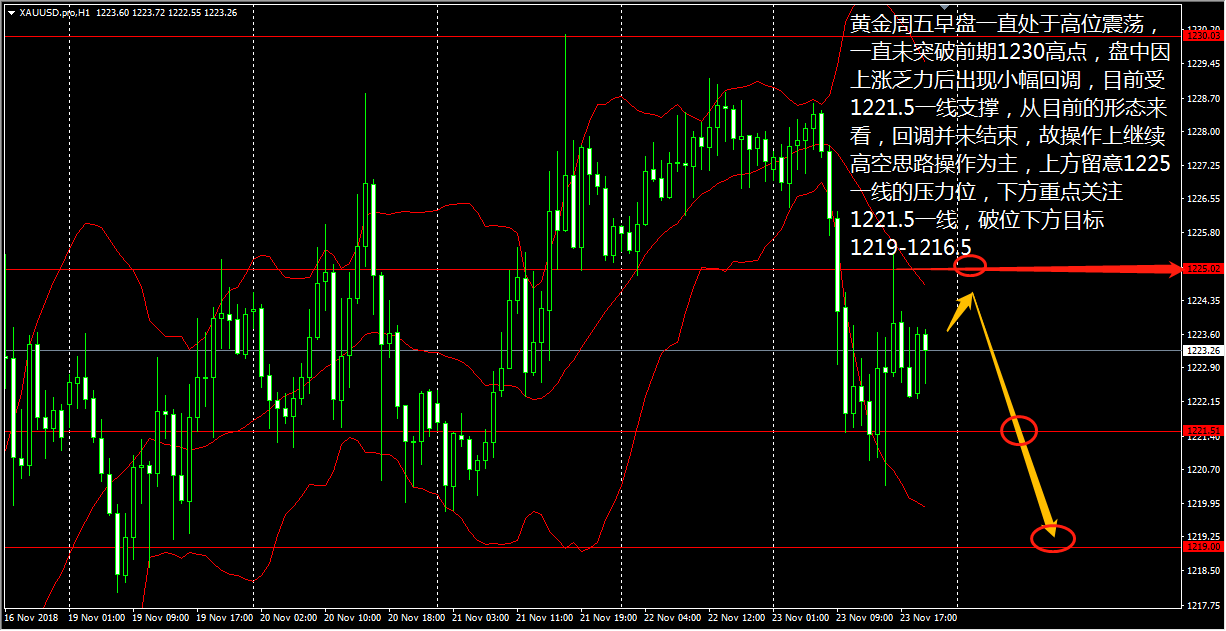Screen dimensions: 1226x631
Task: Click the open price value 1223.60
Action: [x=112, y=13]
